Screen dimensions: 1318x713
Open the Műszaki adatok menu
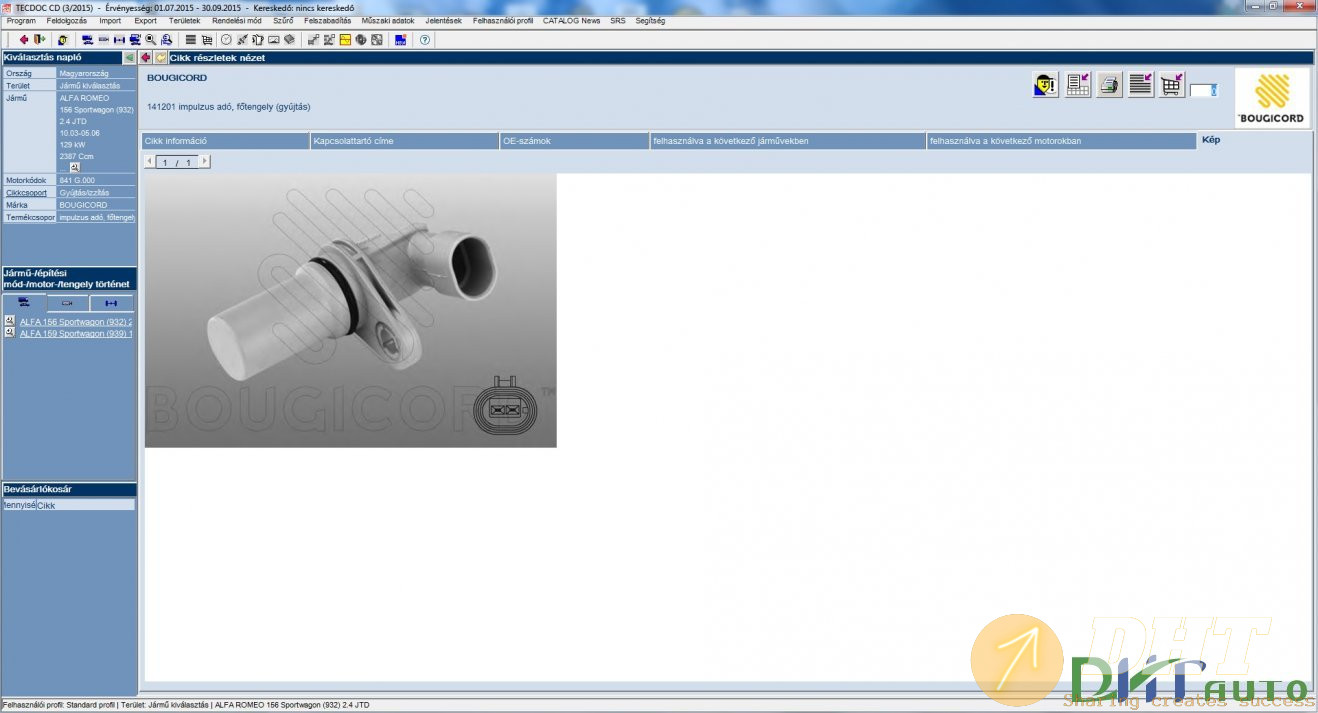(x=388, y=20)
